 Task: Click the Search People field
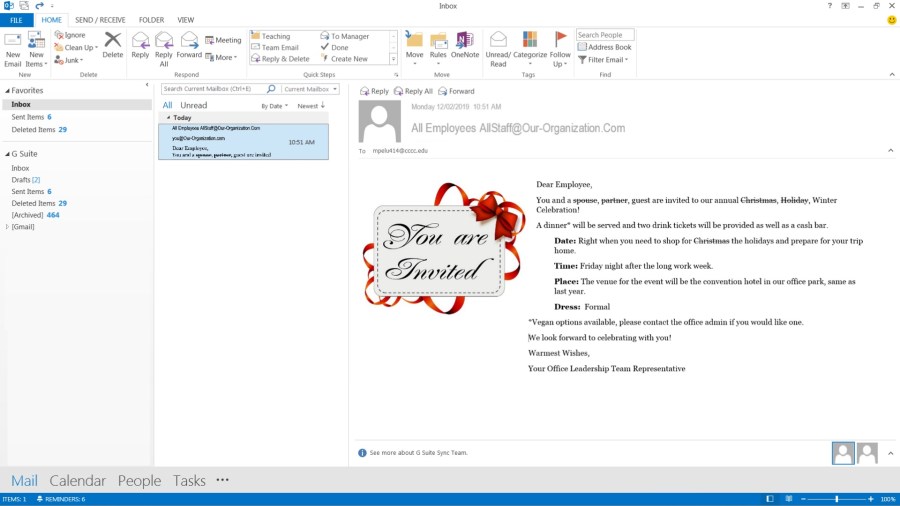coord(605,35)
